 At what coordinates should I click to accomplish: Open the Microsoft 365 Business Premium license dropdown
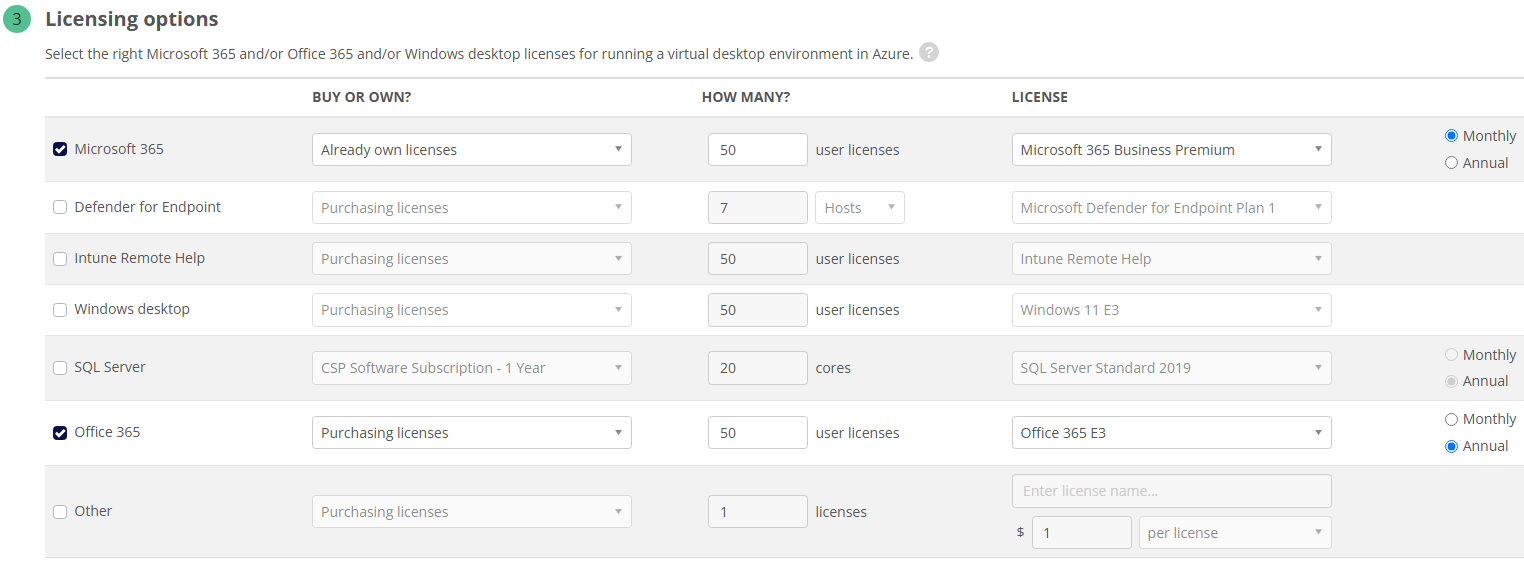point(1172,149)
